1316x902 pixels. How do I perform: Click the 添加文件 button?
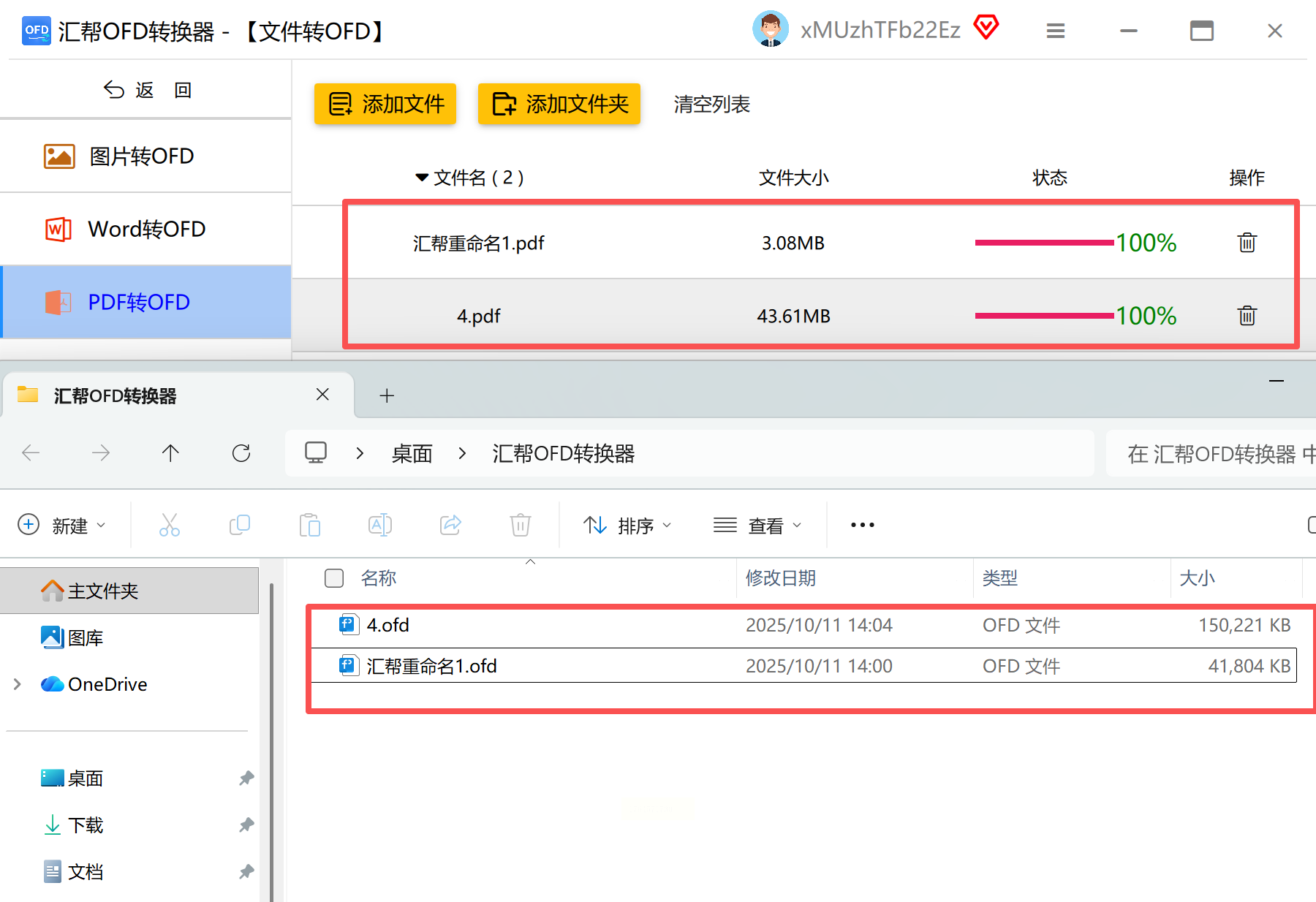tap(385, 104)
